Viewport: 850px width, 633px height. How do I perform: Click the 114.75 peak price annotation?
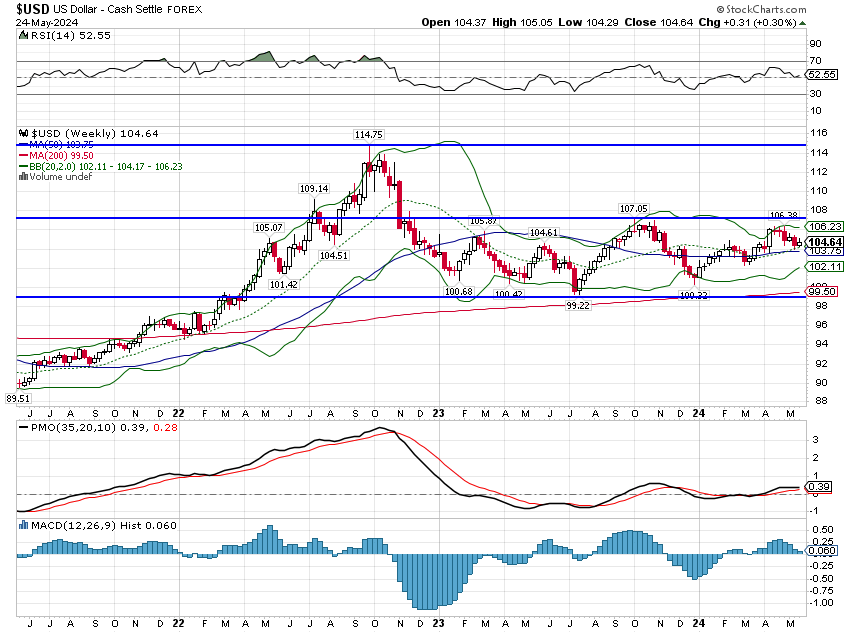click(x=368, y=135)
